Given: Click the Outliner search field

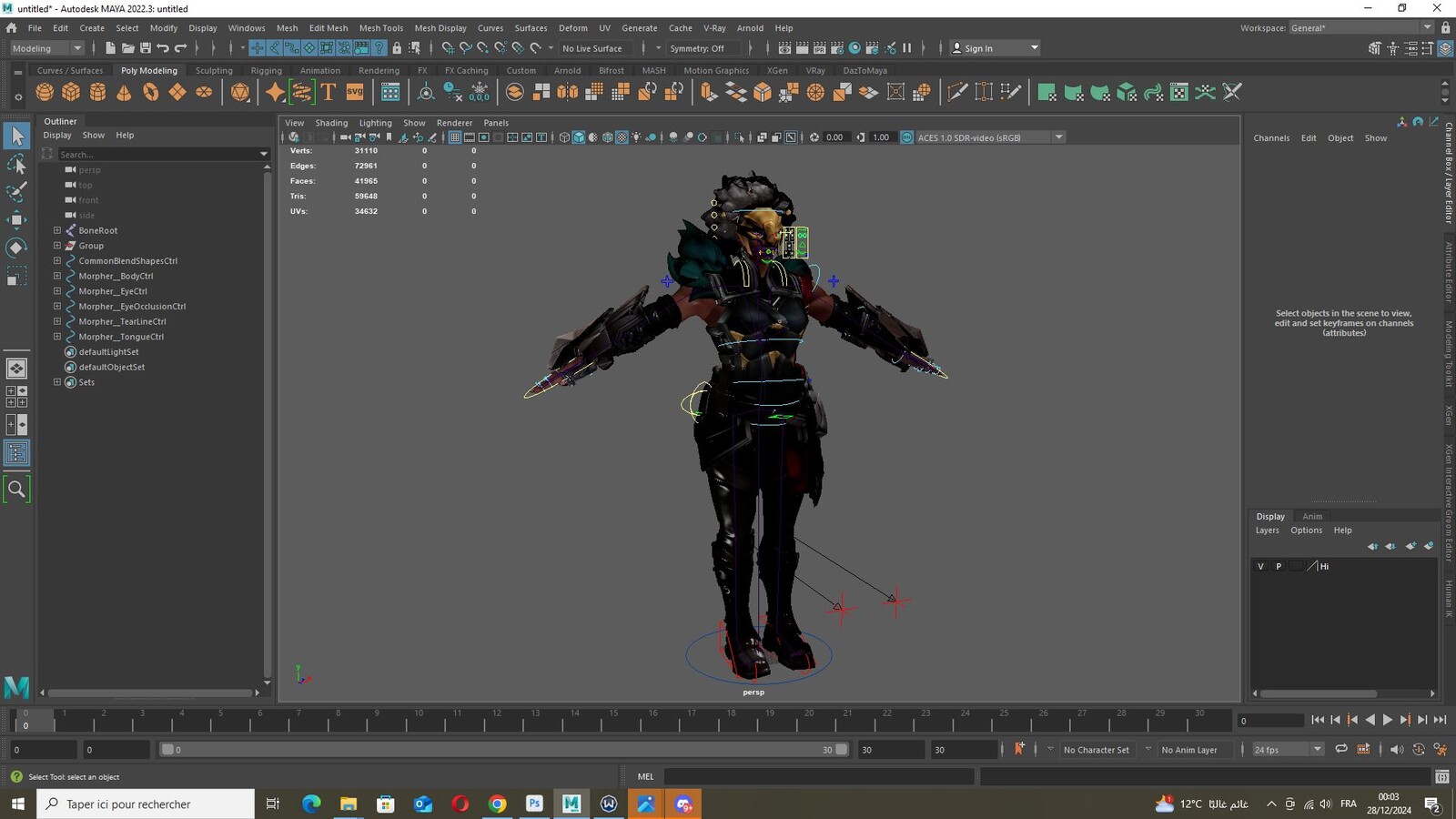Looking at the screenshot, I should [x=157, y=155].
